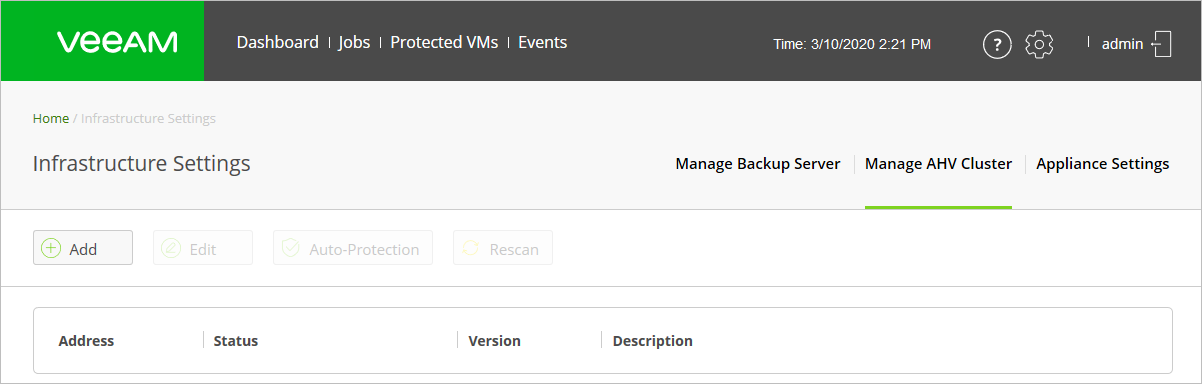Click the logout door icon
The width and height of the screenshot is (1202, 384).
1161,44
